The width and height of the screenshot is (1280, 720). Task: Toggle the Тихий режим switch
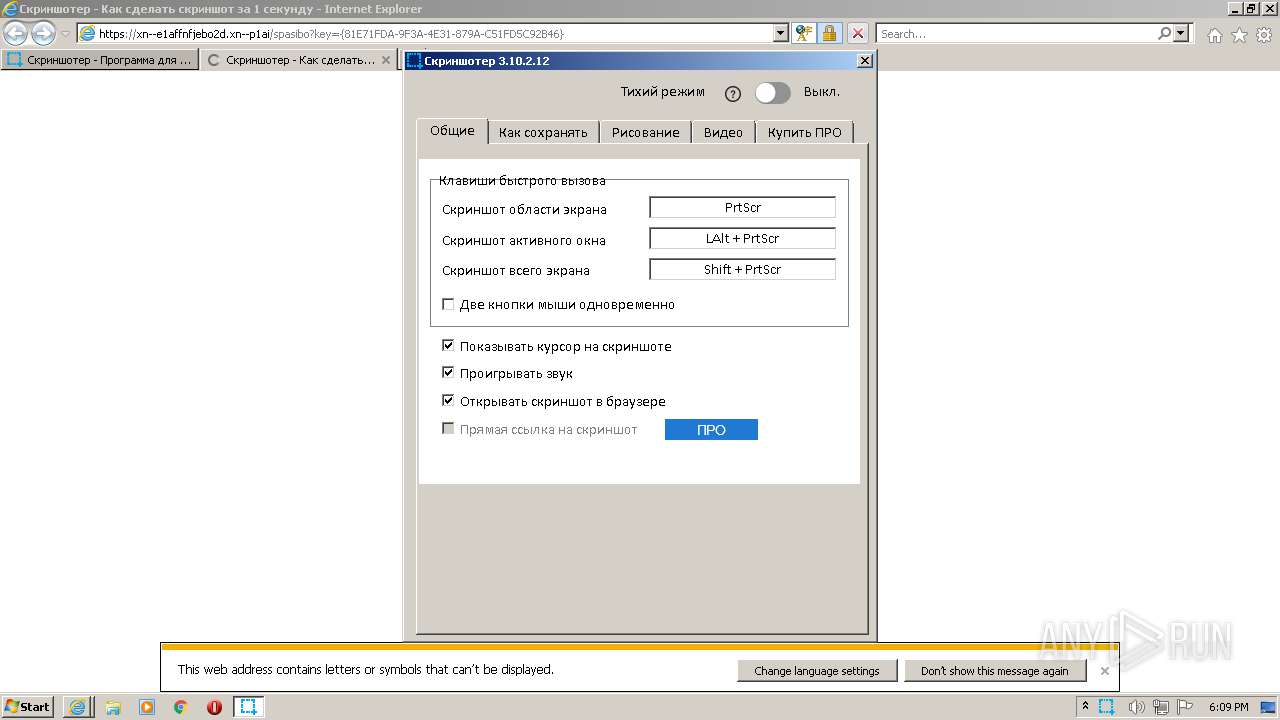(x=772, y=93)
